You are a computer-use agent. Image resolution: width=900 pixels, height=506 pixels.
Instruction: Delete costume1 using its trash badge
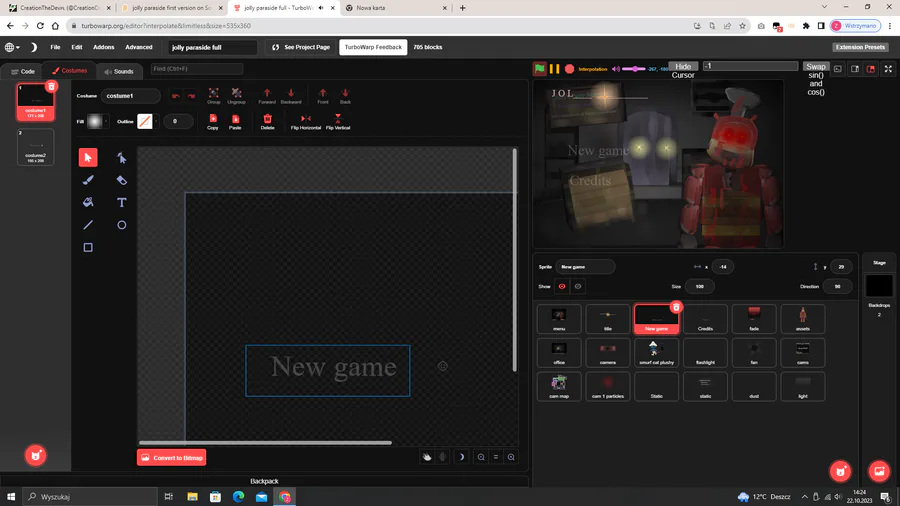point(51,87)
